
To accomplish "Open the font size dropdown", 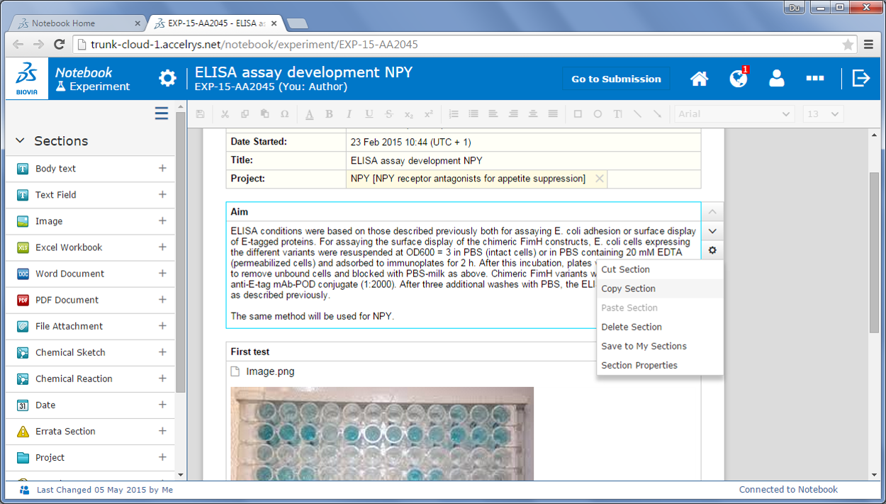I will pyautogui.click(x=823, y=114).
